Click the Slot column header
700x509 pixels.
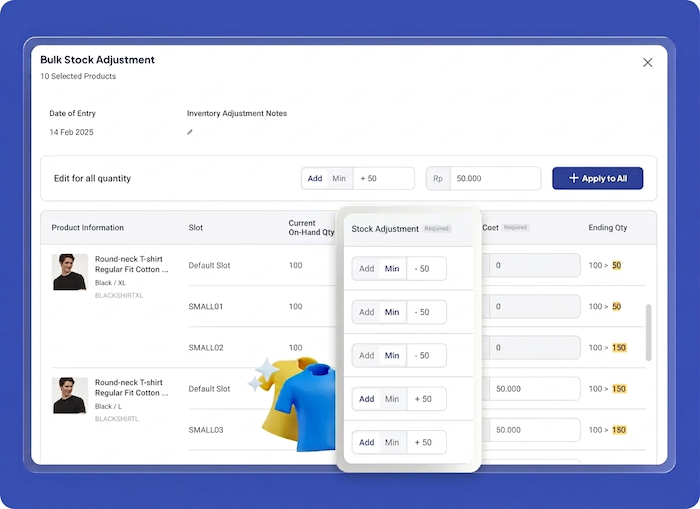tap(196, 228)
